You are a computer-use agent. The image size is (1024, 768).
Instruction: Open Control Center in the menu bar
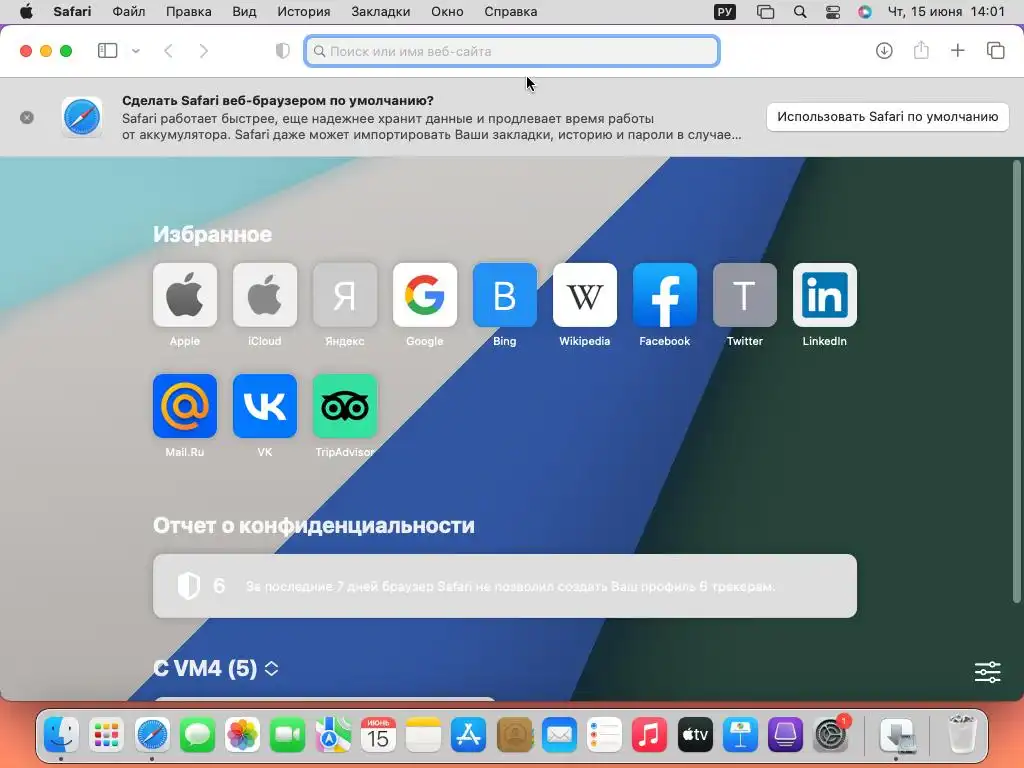click(833, 12)
